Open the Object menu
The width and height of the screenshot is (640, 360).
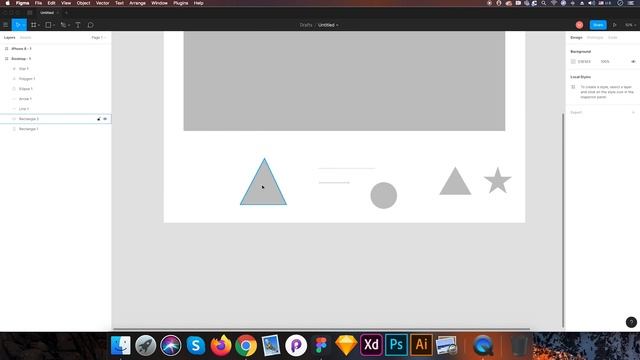[83, 3]
